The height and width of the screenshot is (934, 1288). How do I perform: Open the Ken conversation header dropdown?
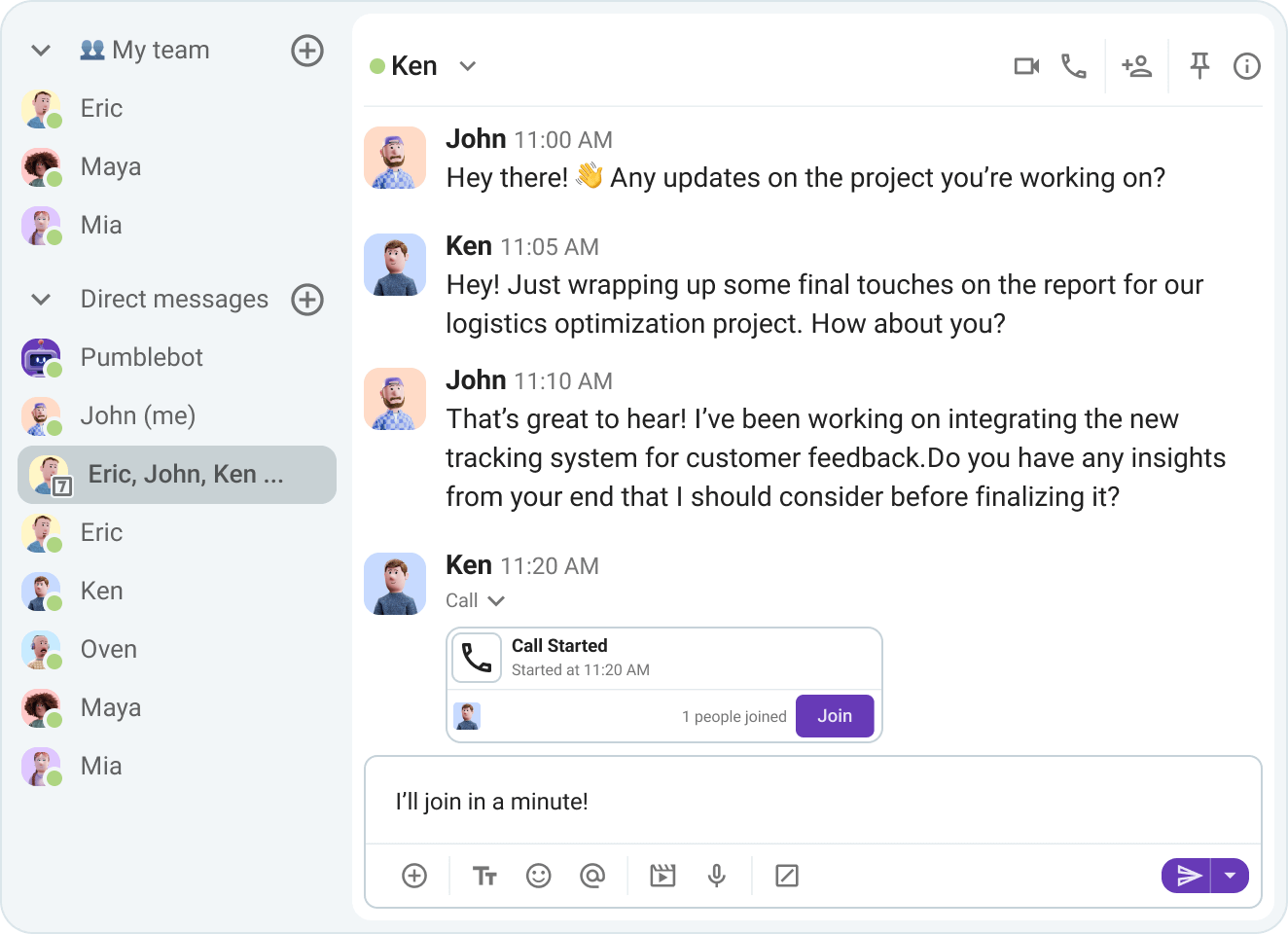click(468, 66)
